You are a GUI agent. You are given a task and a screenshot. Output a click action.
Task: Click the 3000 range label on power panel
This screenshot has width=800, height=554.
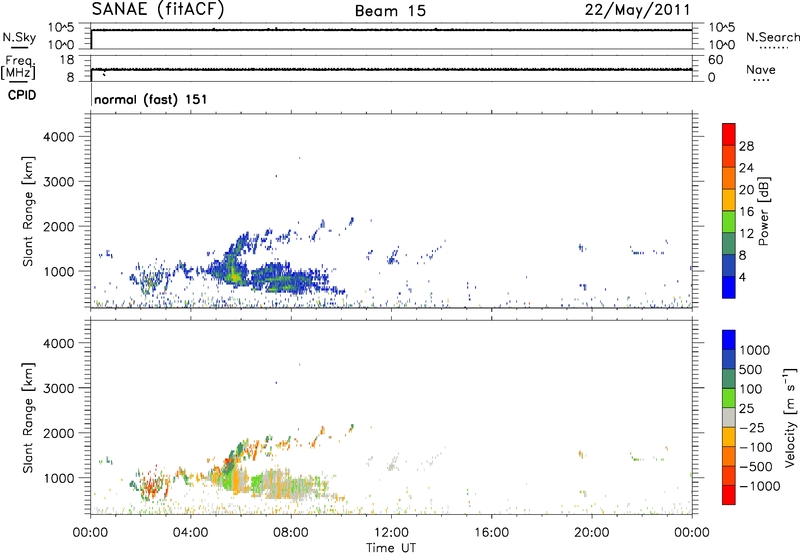click(x=58, y=182)
